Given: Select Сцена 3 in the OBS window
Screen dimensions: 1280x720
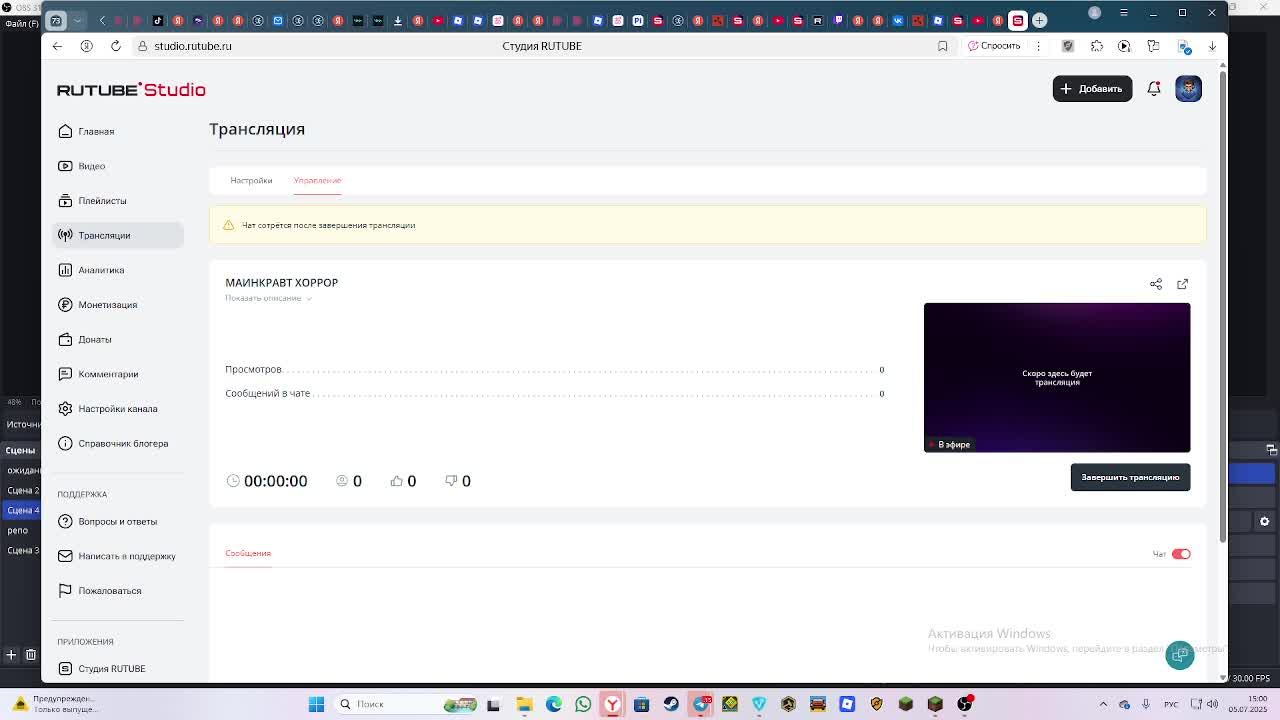Looking at the screenshot, I should (x=23, y=551).
